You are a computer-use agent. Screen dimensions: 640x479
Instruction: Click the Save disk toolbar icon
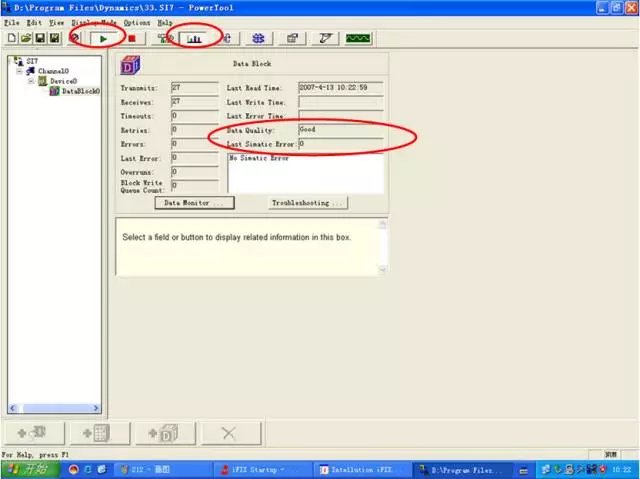(x=39, y=38)
